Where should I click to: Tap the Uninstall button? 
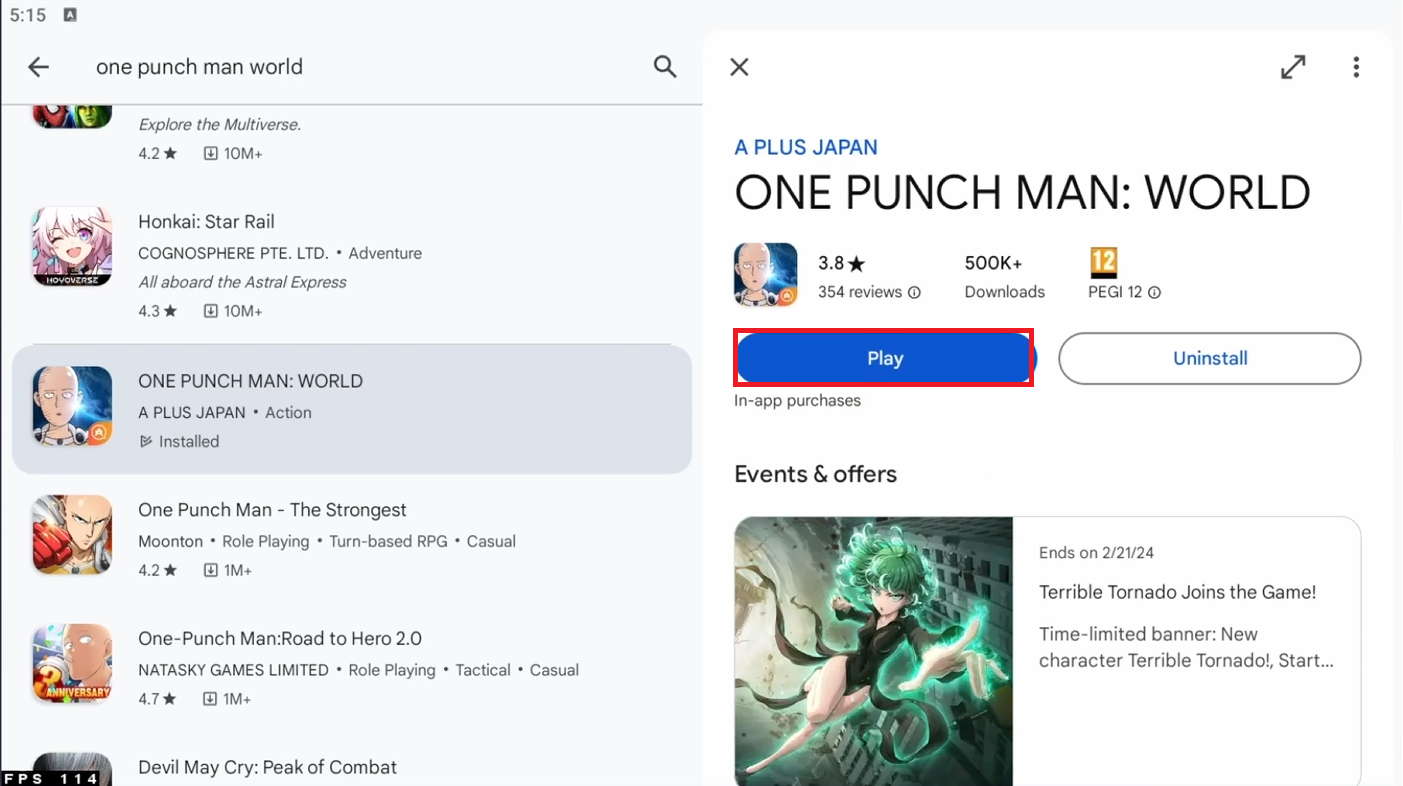(x=1209, y=357)
